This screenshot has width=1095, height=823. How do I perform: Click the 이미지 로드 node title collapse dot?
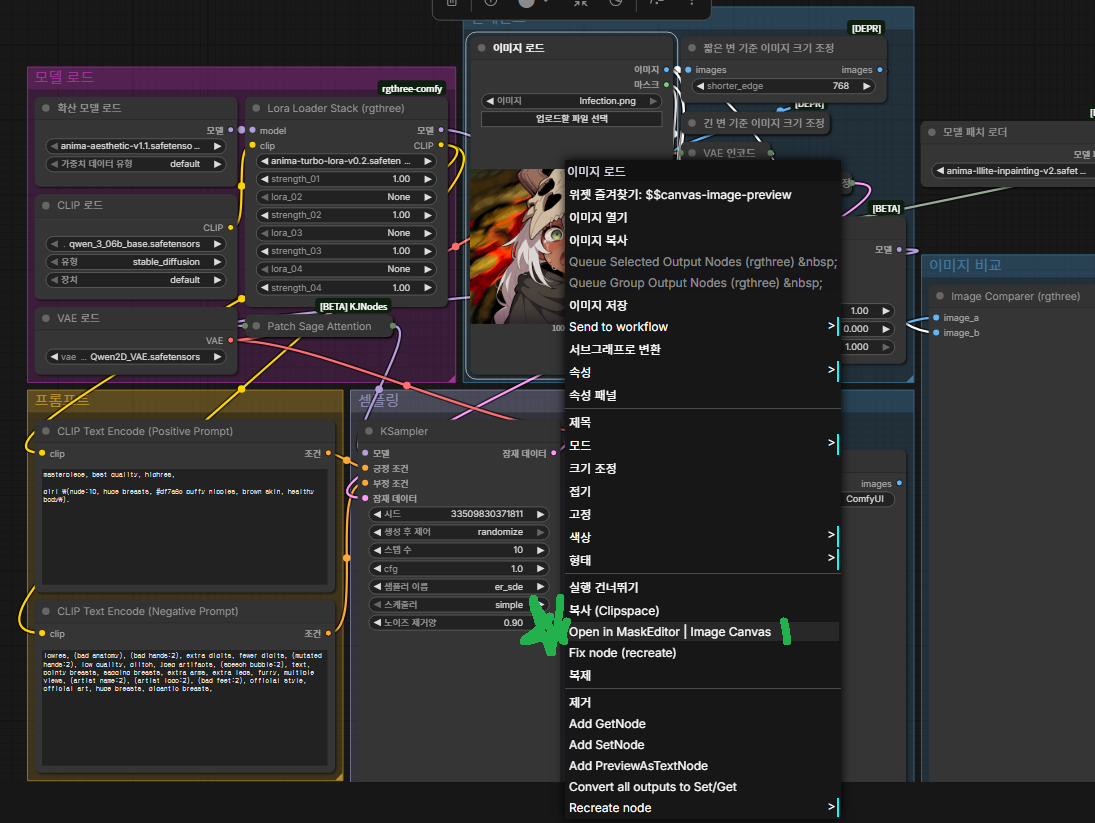(x=482, y=48)
